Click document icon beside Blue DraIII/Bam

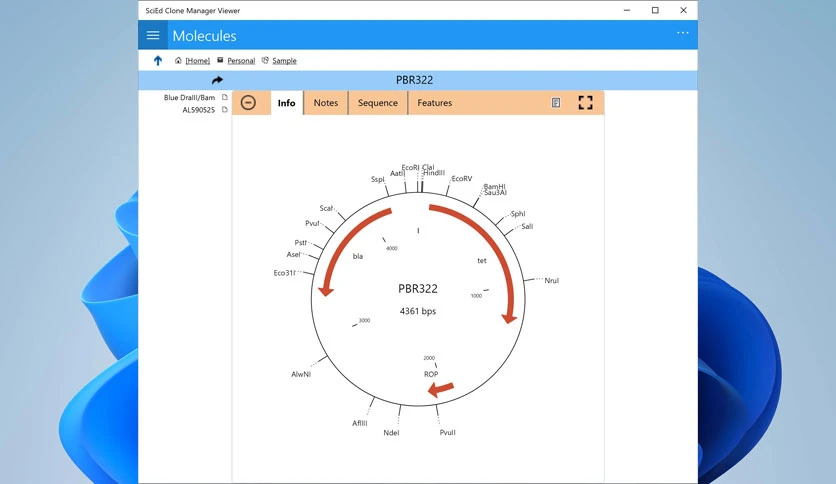(225, 97)
